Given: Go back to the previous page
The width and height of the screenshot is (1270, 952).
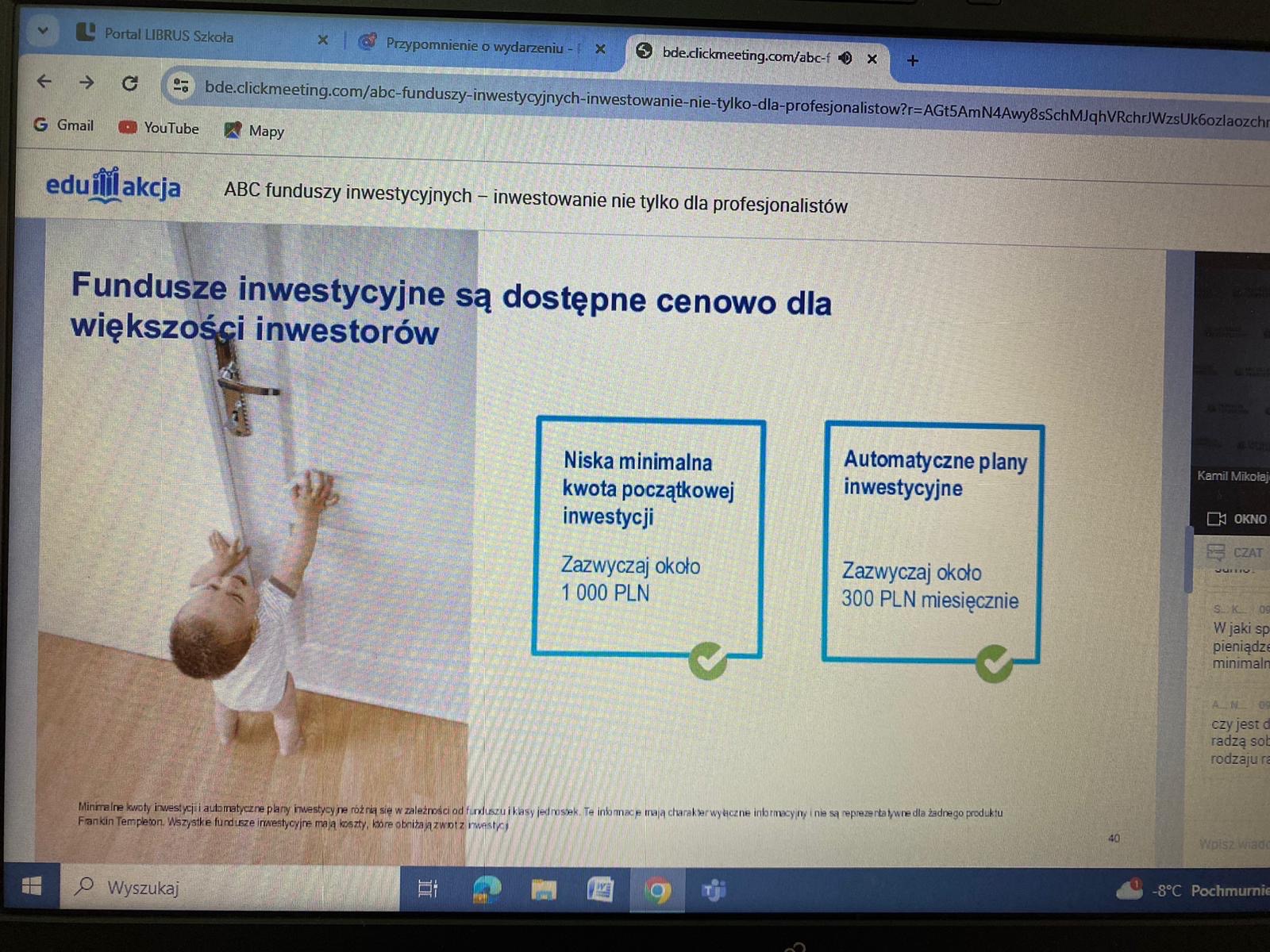Looking at the screenshot, I should (44, 81).
